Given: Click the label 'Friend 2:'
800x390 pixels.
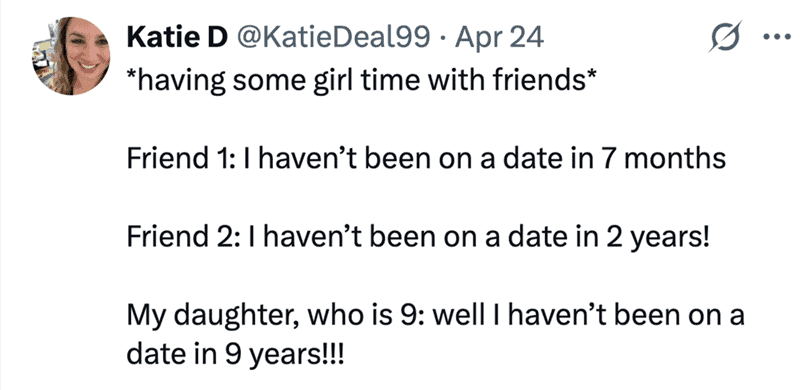Looking at the screenshot, I should click(186, 237).
